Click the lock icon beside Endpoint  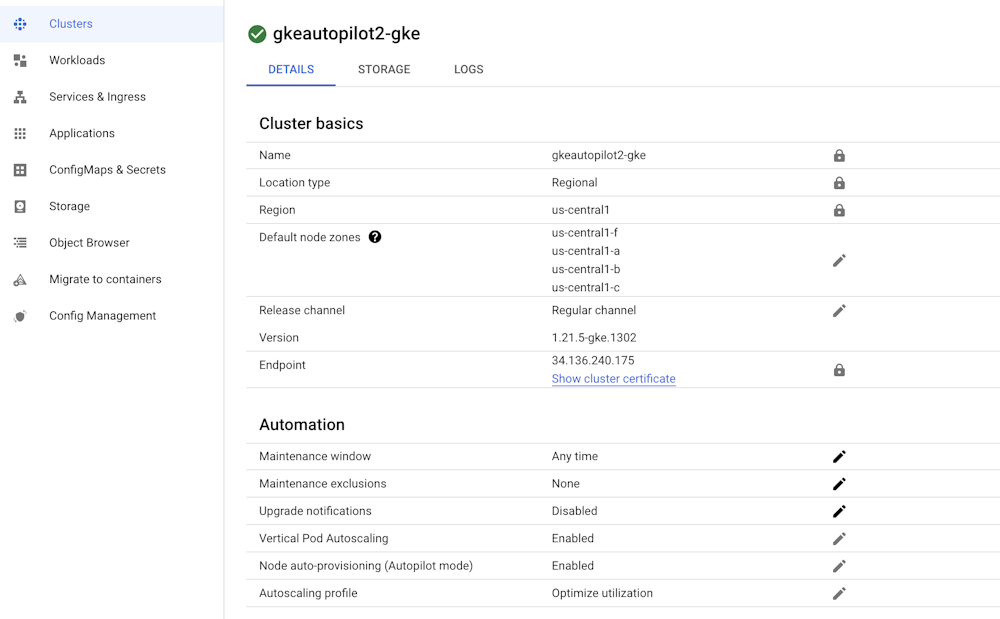pos(839,369)
